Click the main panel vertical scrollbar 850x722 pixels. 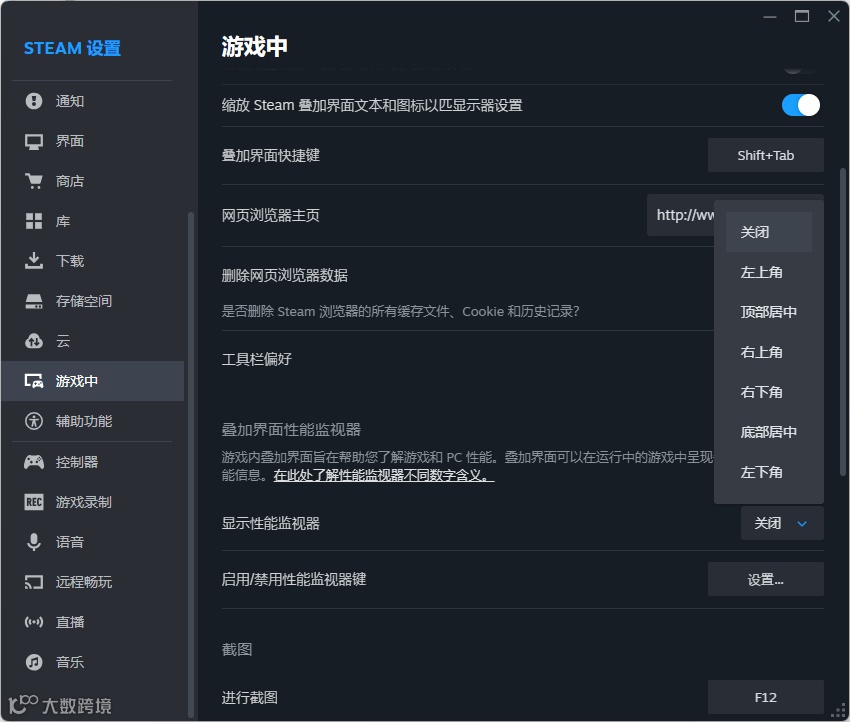click(x=843, y=323)
